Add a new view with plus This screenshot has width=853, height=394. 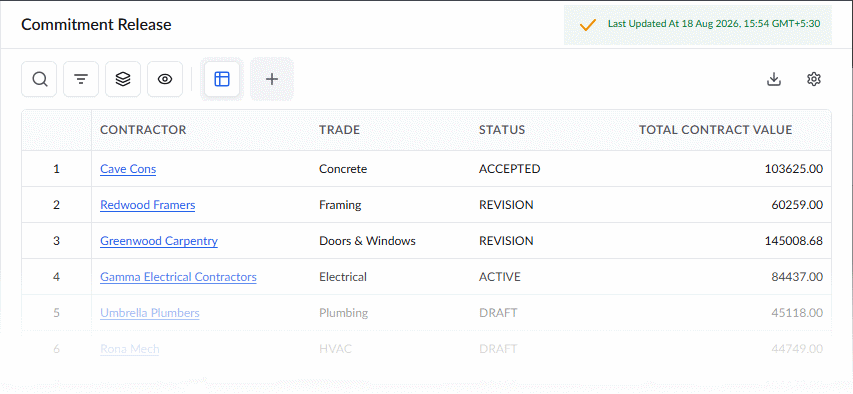pyautogui.click(x=272, y=79)
